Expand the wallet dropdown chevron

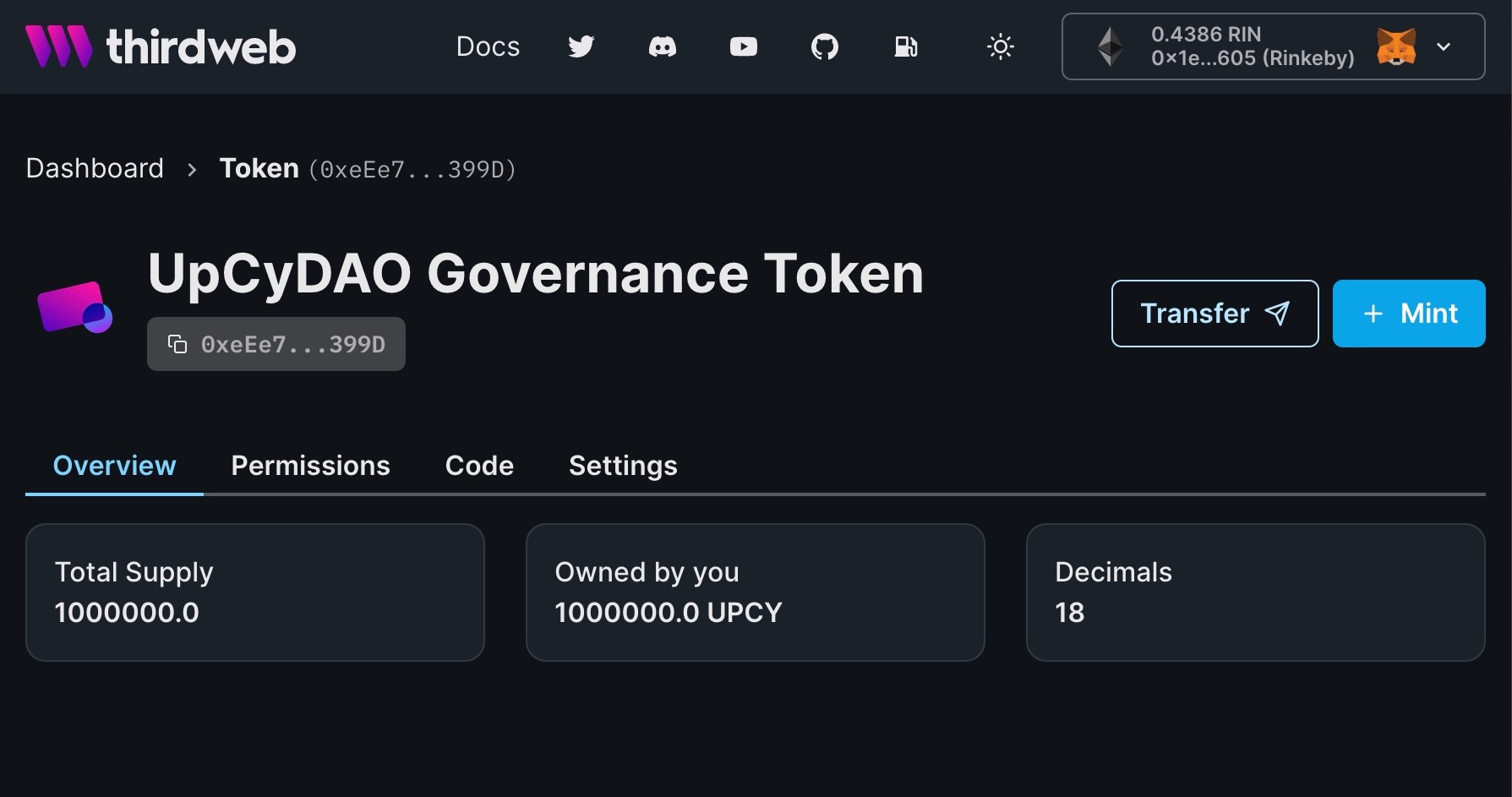point(1444,46)
